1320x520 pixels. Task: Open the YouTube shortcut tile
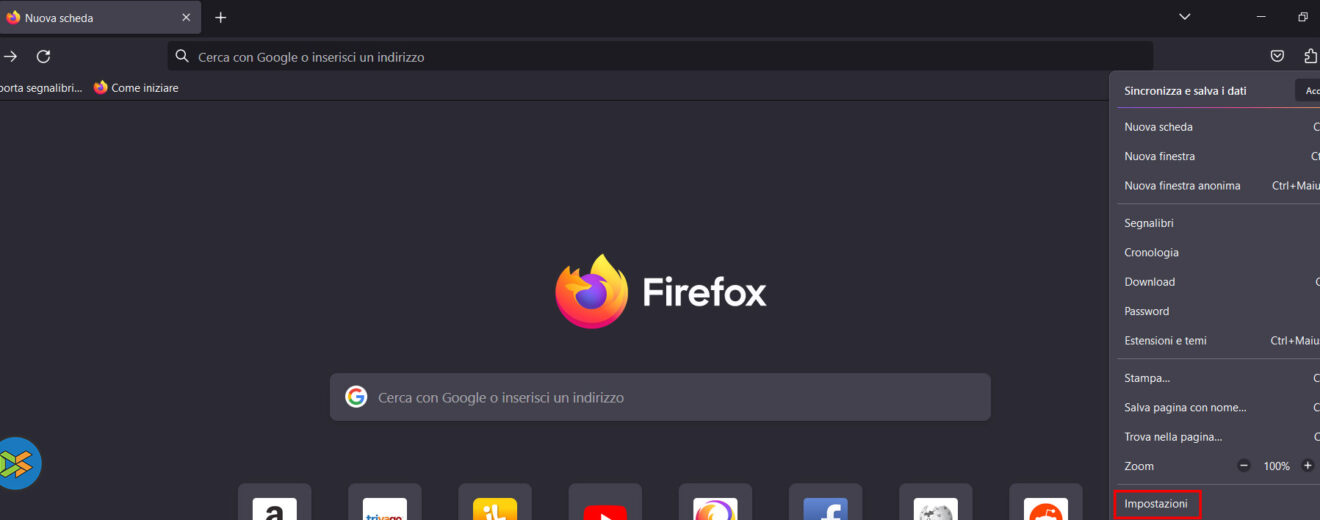click(x=605, y=502)
